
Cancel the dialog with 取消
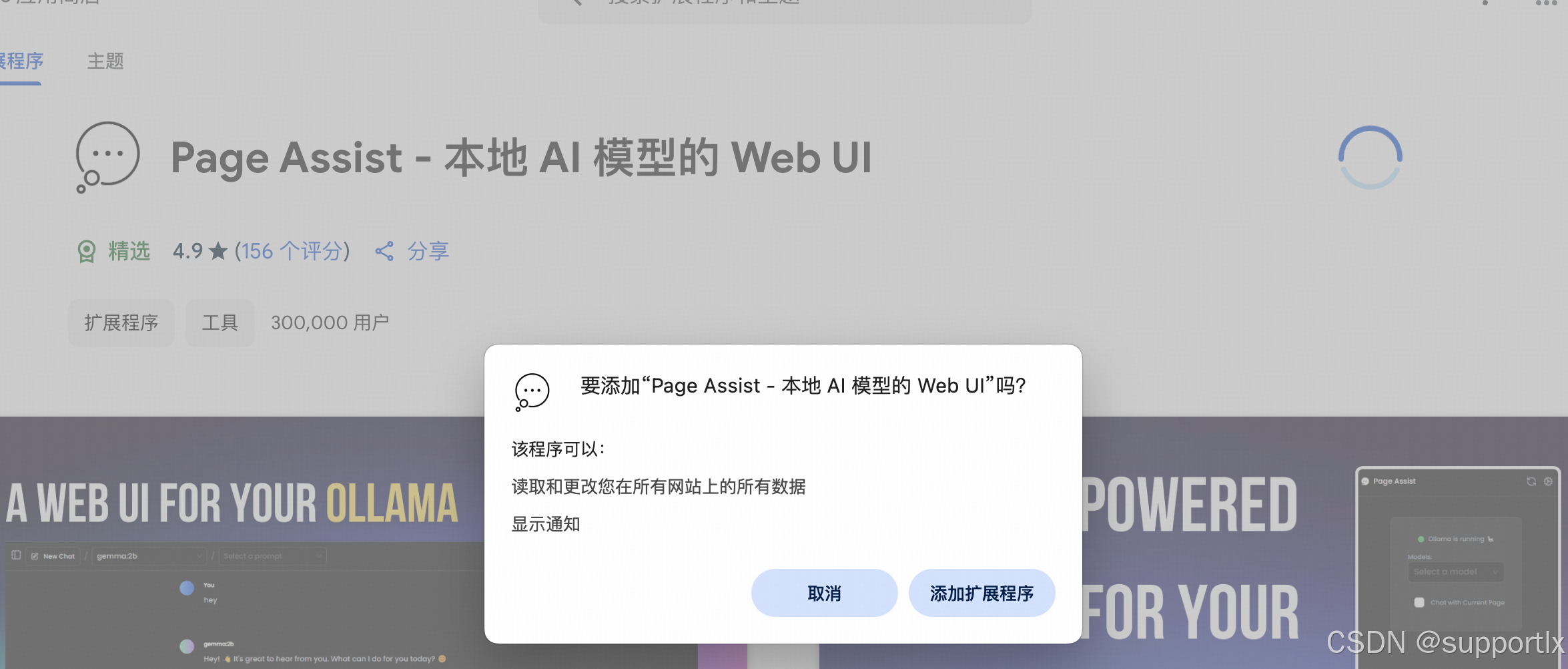(x=824, y=593)
